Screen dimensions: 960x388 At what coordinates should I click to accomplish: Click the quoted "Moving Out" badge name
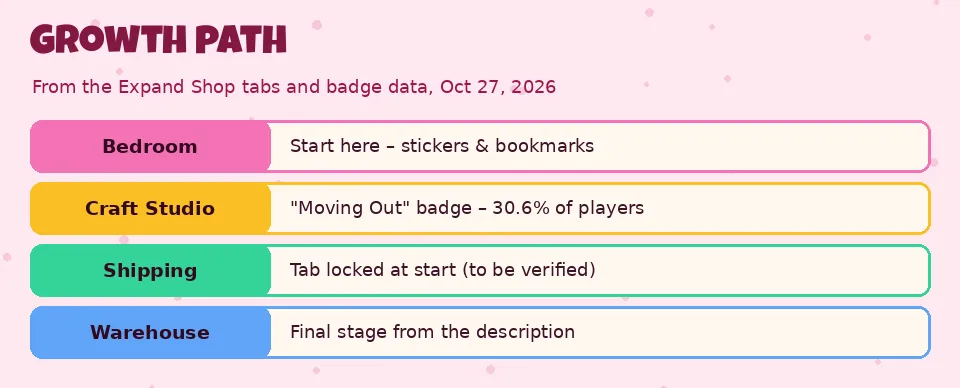click(x=349, y=208)
